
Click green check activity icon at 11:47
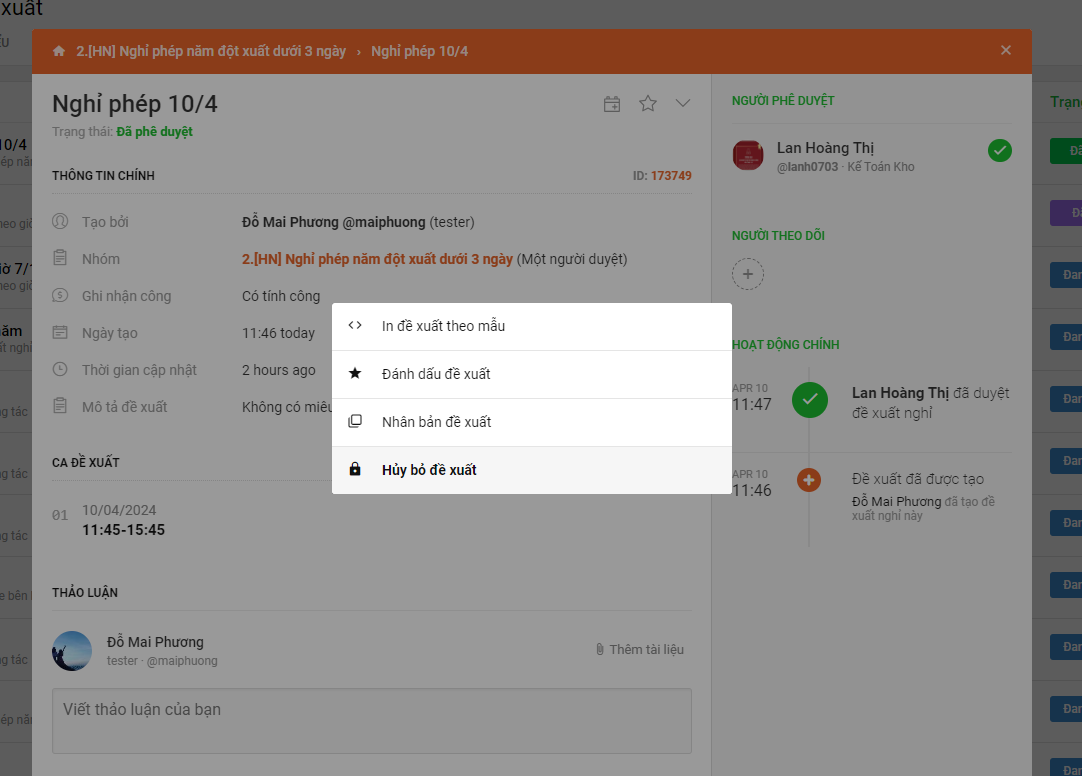[x=810, y=399]
